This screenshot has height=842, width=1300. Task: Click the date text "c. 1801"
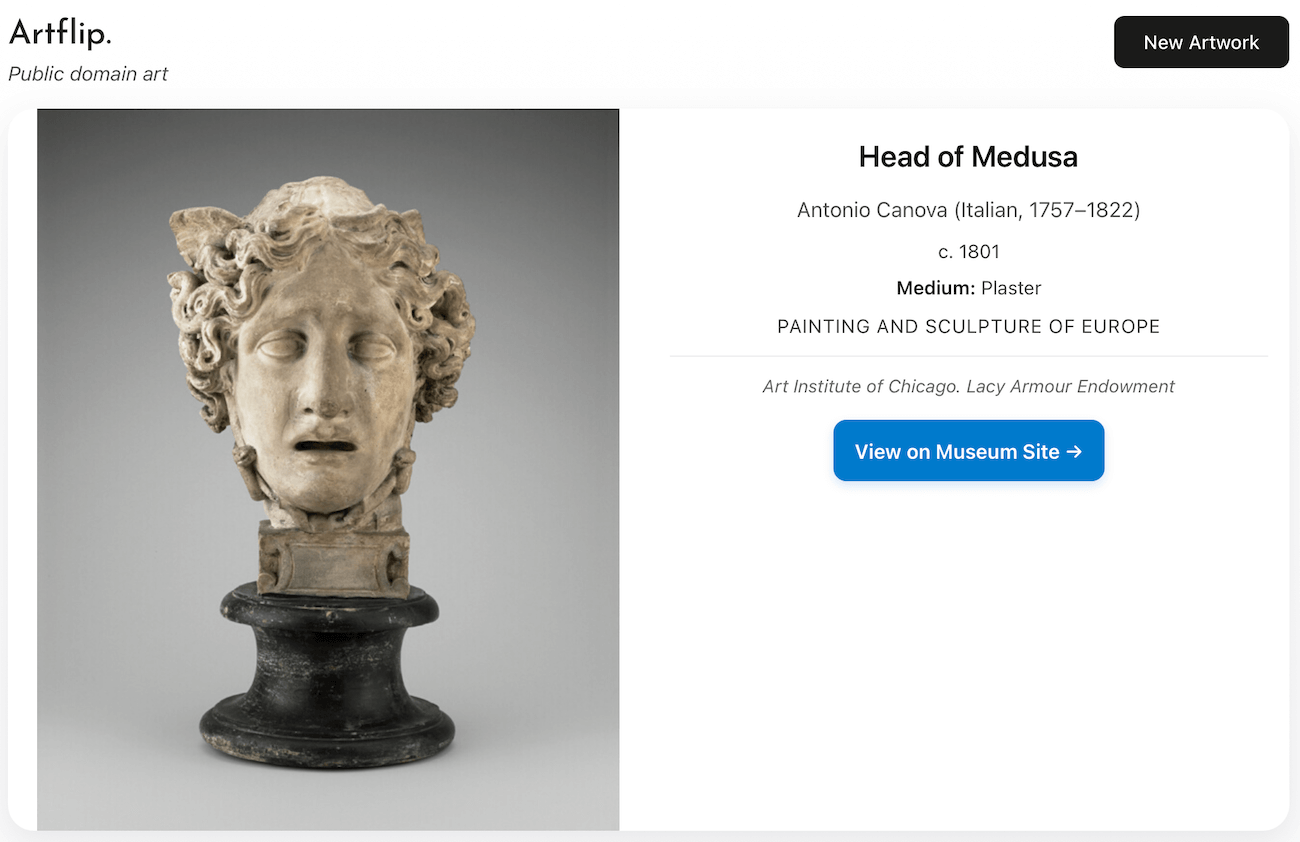pos(968,251)
